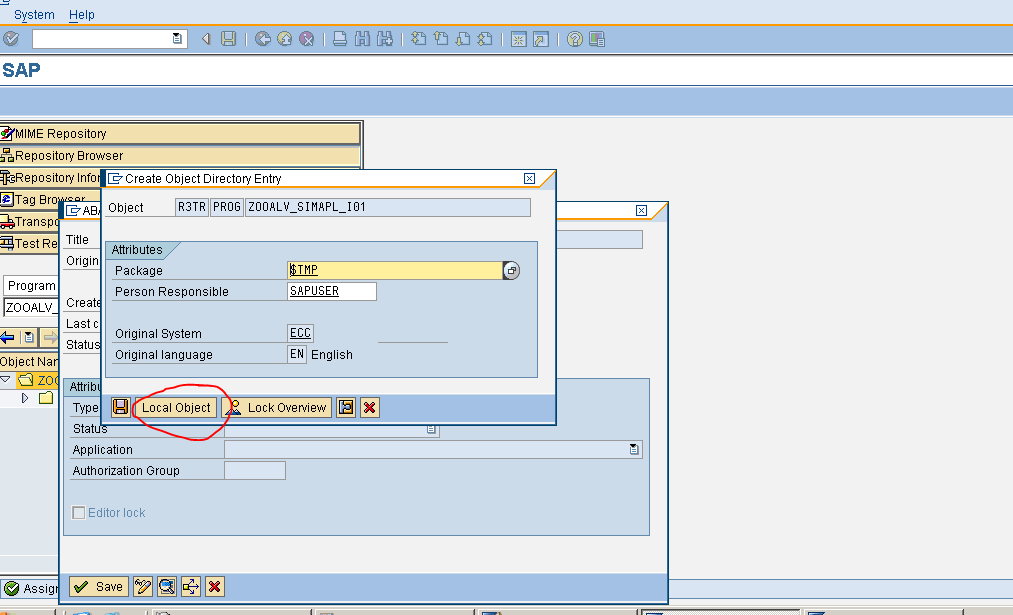Click the circled Local Object button
1013x615 pixels.
[x=178, y=407]
